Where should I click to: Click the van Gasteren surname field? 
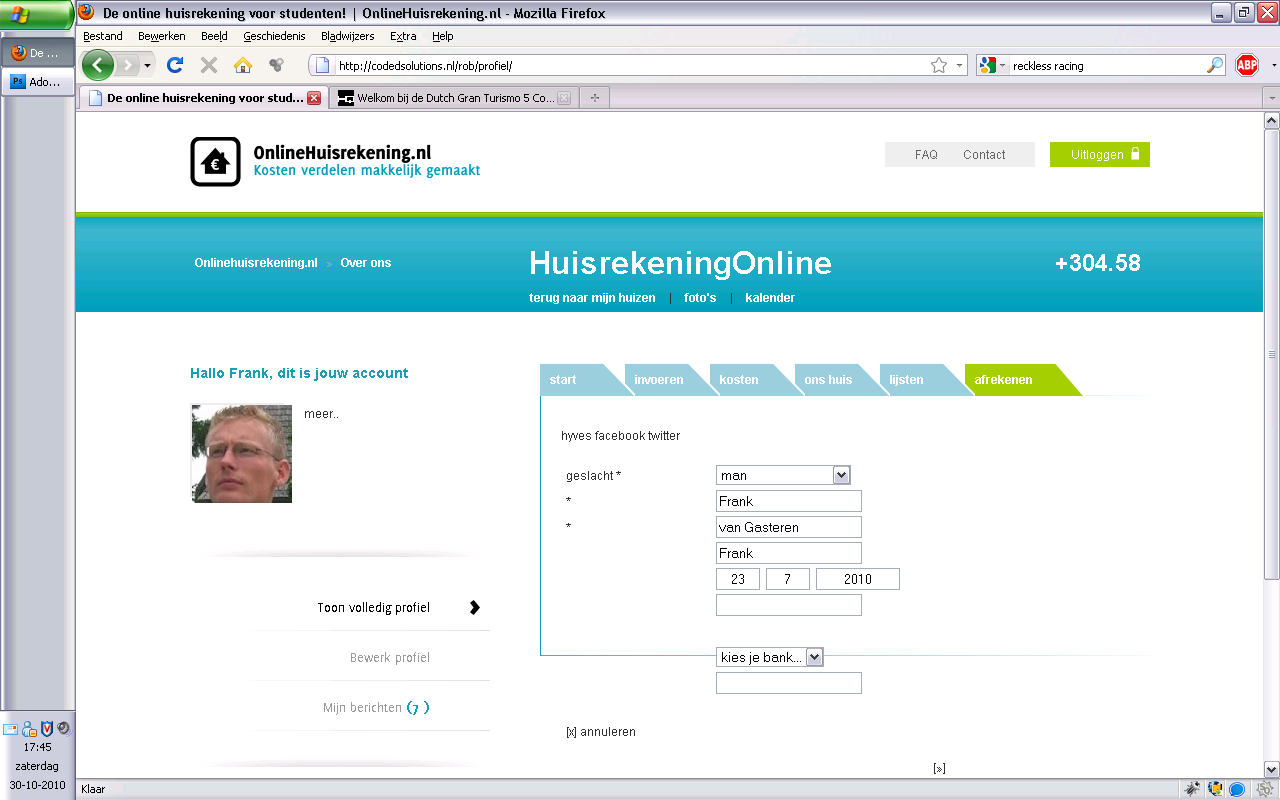(x=788, y=527)
